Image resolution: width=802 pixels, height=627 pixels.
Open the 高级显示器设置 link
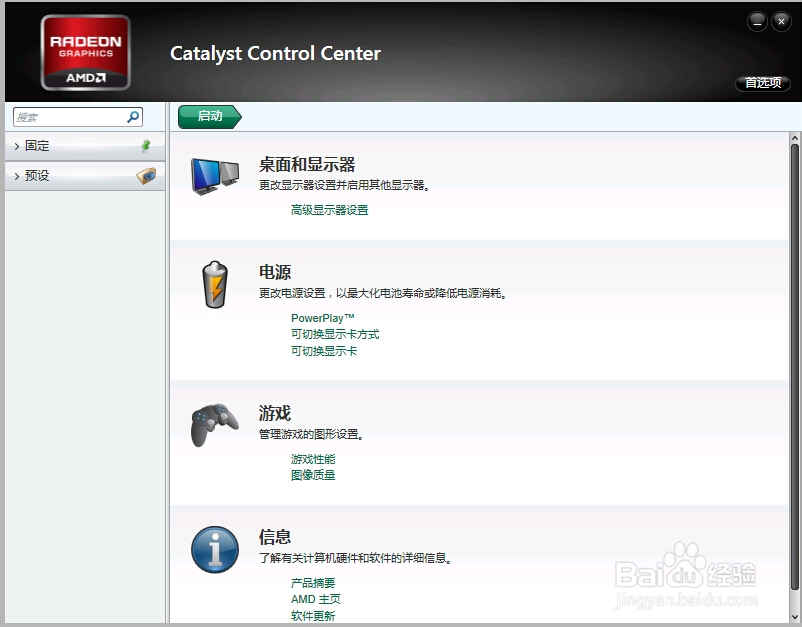tap(329, 210)
